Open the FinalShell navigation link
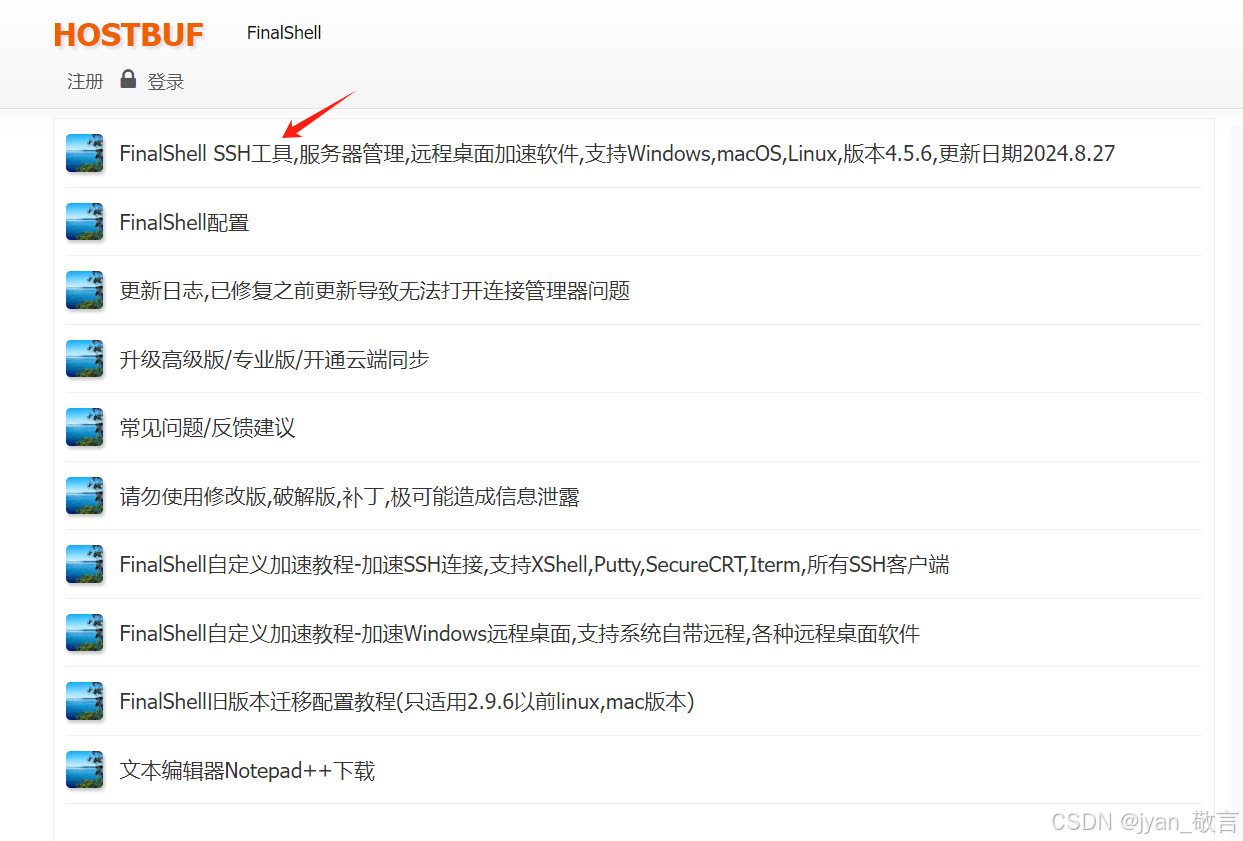 click(x=284, y=33)
